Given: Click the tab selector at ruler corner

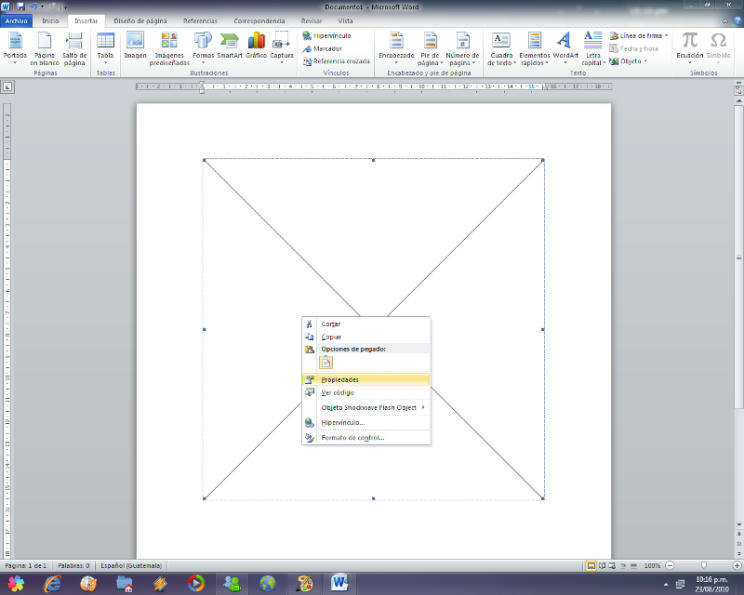Looking at the screenshot, I should pyautogui.click(x=8, y=87).
